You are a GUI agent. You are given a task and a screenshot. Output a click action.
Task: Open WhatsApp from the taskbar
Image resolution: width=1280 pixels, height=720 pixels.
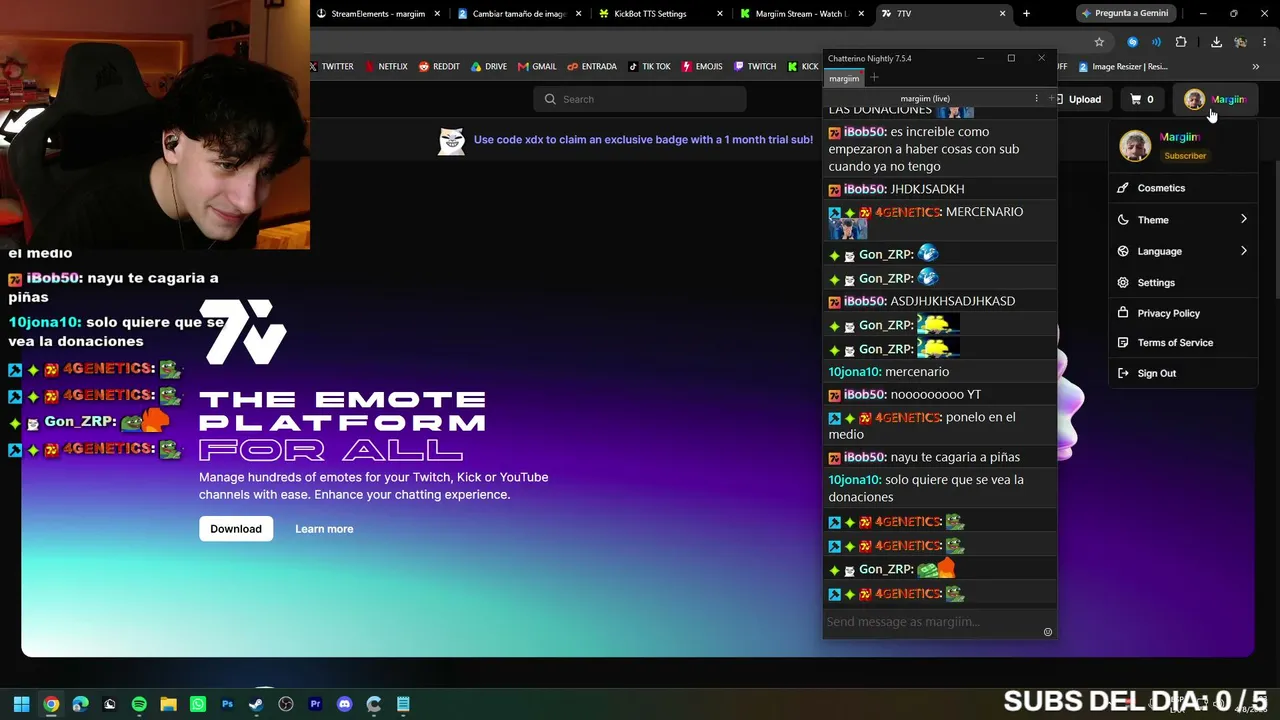click(x=198, y=704)
